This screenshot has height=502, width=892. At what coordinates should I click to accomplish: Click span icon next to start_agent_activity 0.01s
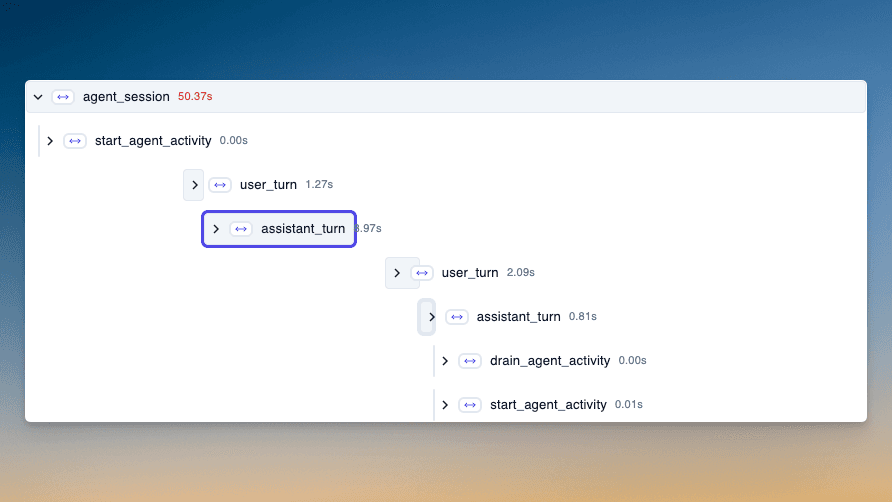point(470,405)
